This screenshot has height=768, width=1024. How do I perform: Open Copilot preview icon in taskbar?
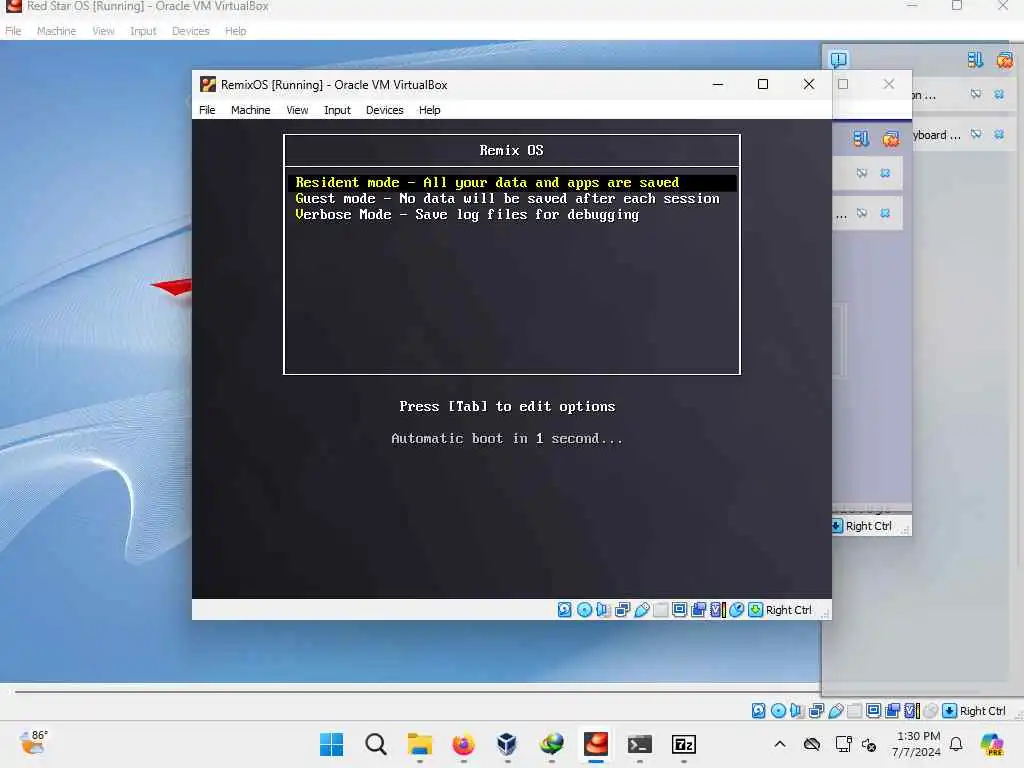point(991,744)
